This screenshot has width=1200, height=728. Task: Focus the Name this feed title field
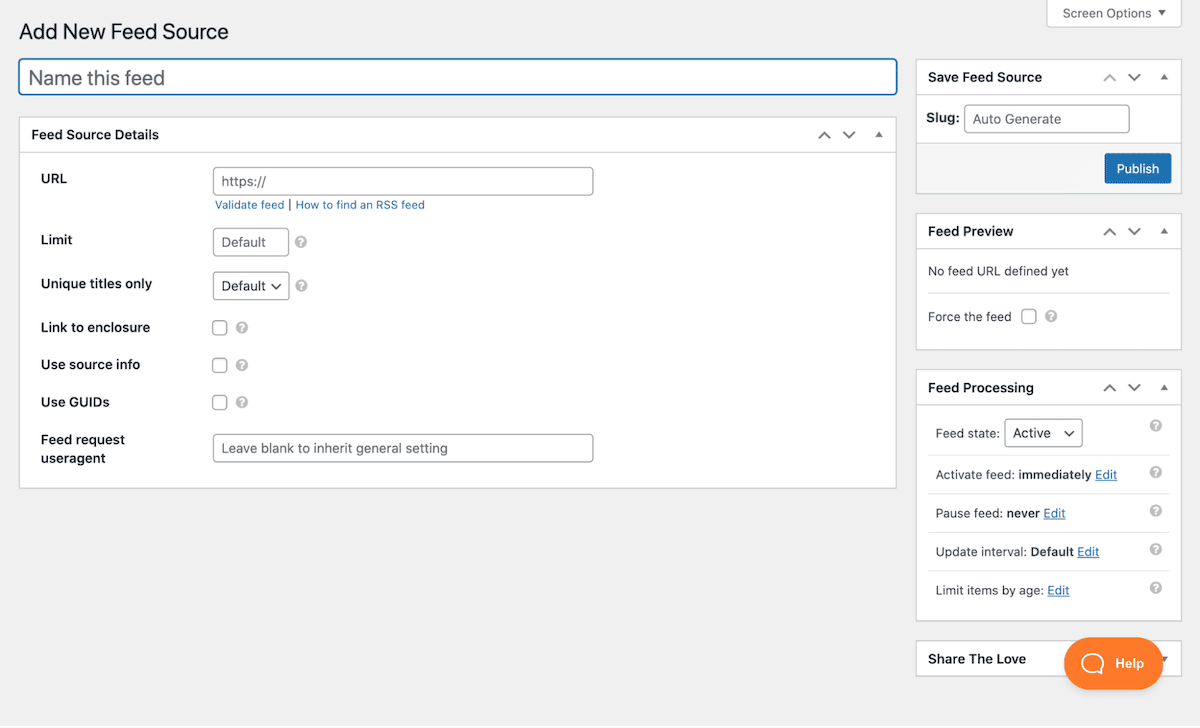coord(457,77)
